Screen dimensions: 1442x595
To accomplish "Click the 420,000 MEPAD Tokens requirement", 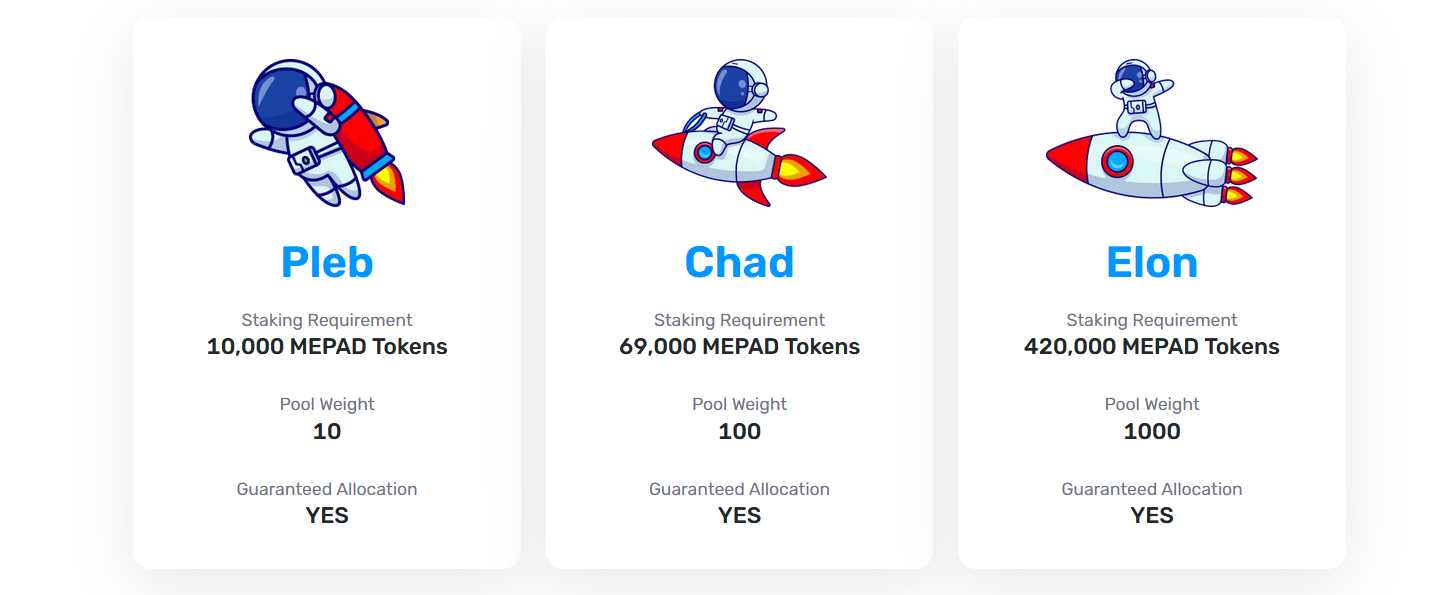I will pyautogui.click(x=1152, y=346).
